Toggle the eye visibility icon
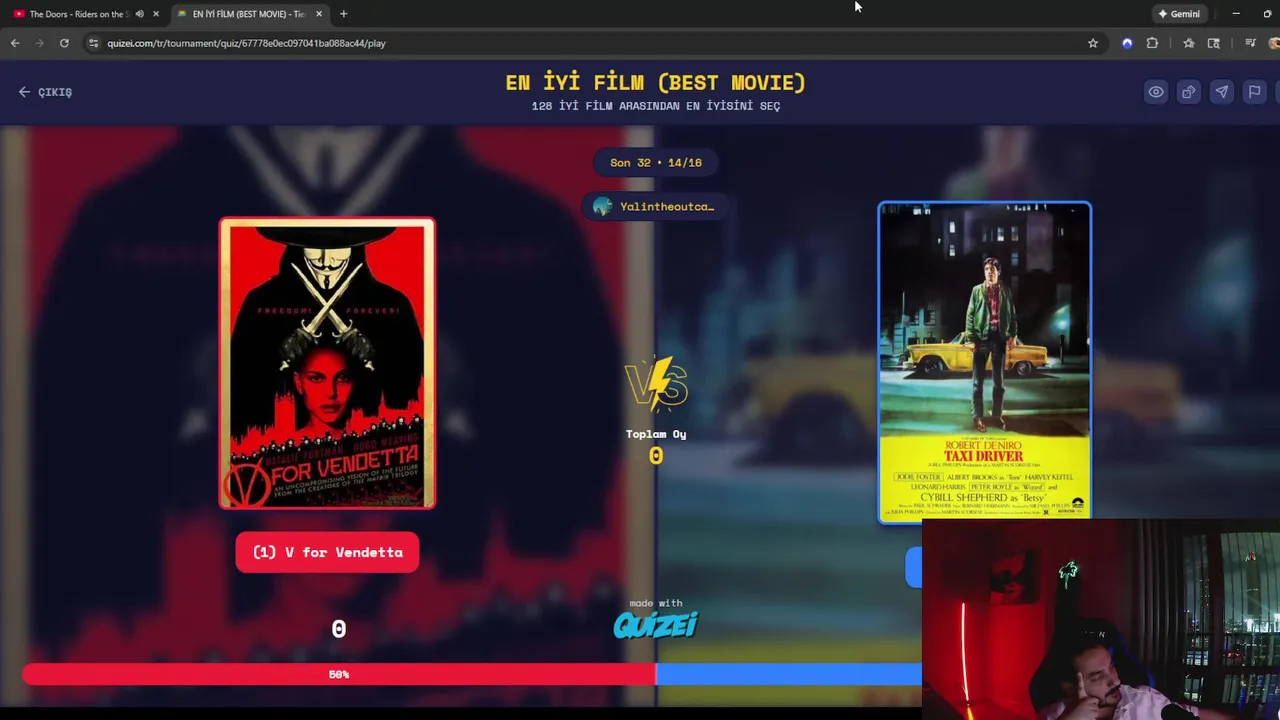1280x720 pixels. (1156, 92)
